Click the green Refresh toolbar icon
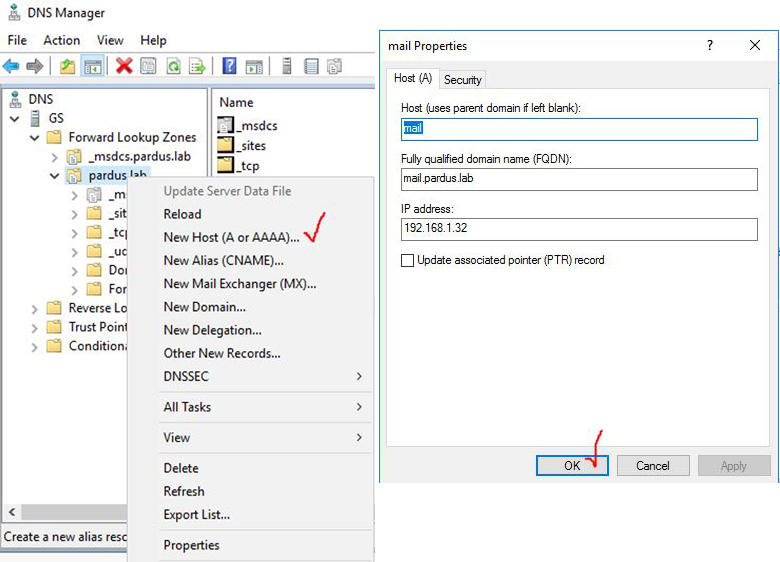Screen dimensions: 780x562 click(174, 66)
